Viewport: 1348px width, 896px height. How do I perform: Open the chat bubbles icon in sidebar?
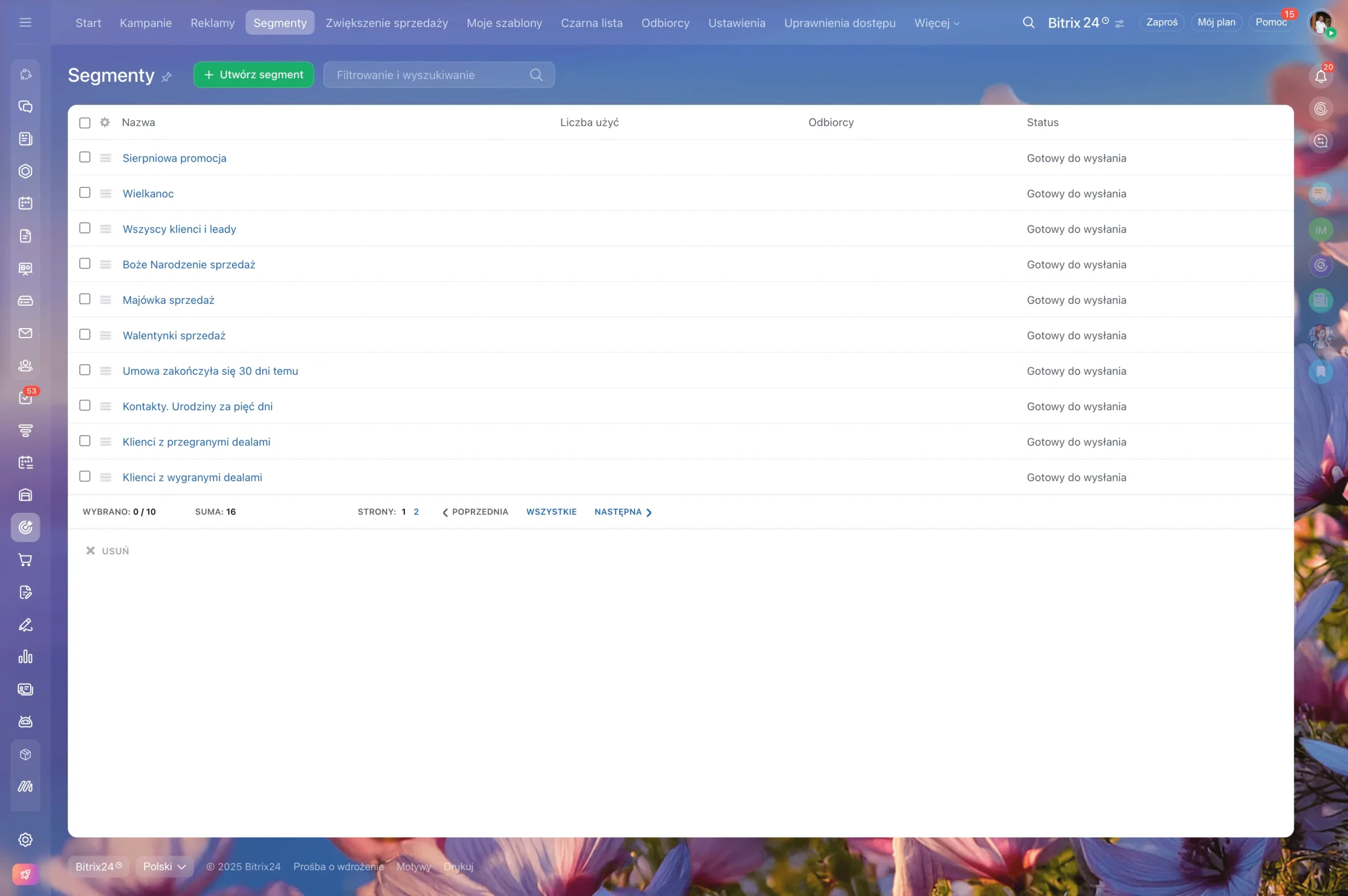tap(25, 106)
